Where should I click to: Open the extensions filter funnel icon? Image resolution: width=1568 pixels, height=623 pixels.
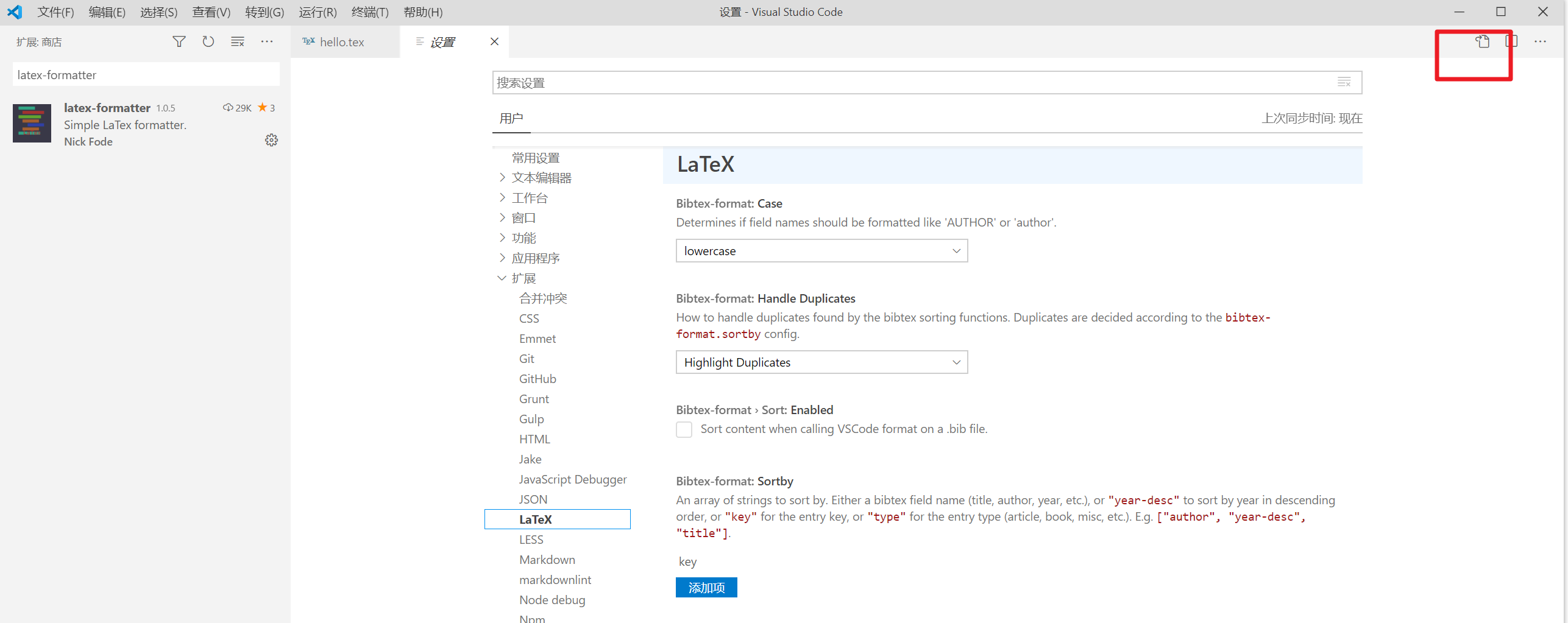[x=179, y=41]
